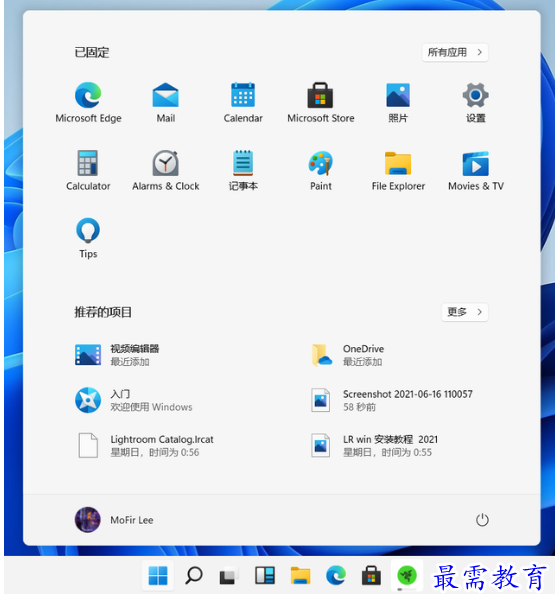The width and height of the screenshot is (555, 609).
Task: Open Microsoft Store from taskbar
Action: coord(371,575)
